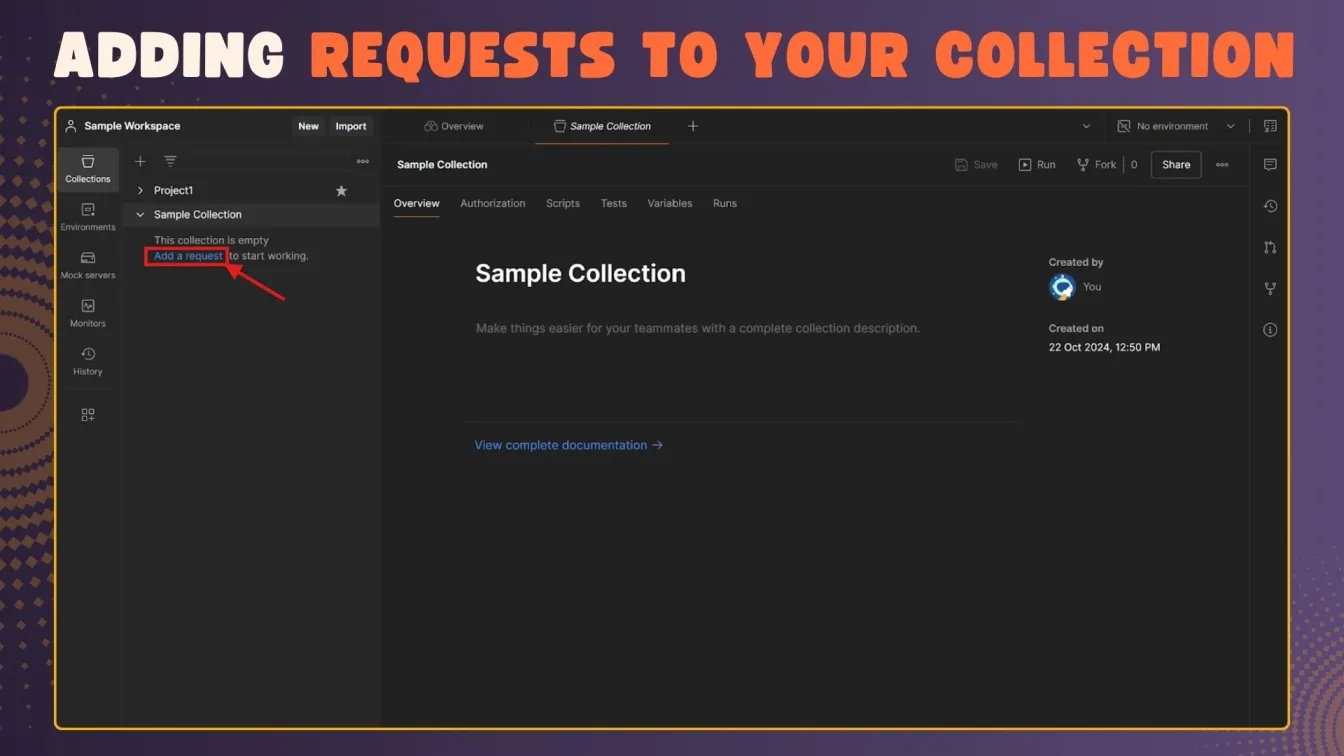Expand the tab list dropdown chevron
Screen dimensions: 1344x756
(x=1086, y=126)
